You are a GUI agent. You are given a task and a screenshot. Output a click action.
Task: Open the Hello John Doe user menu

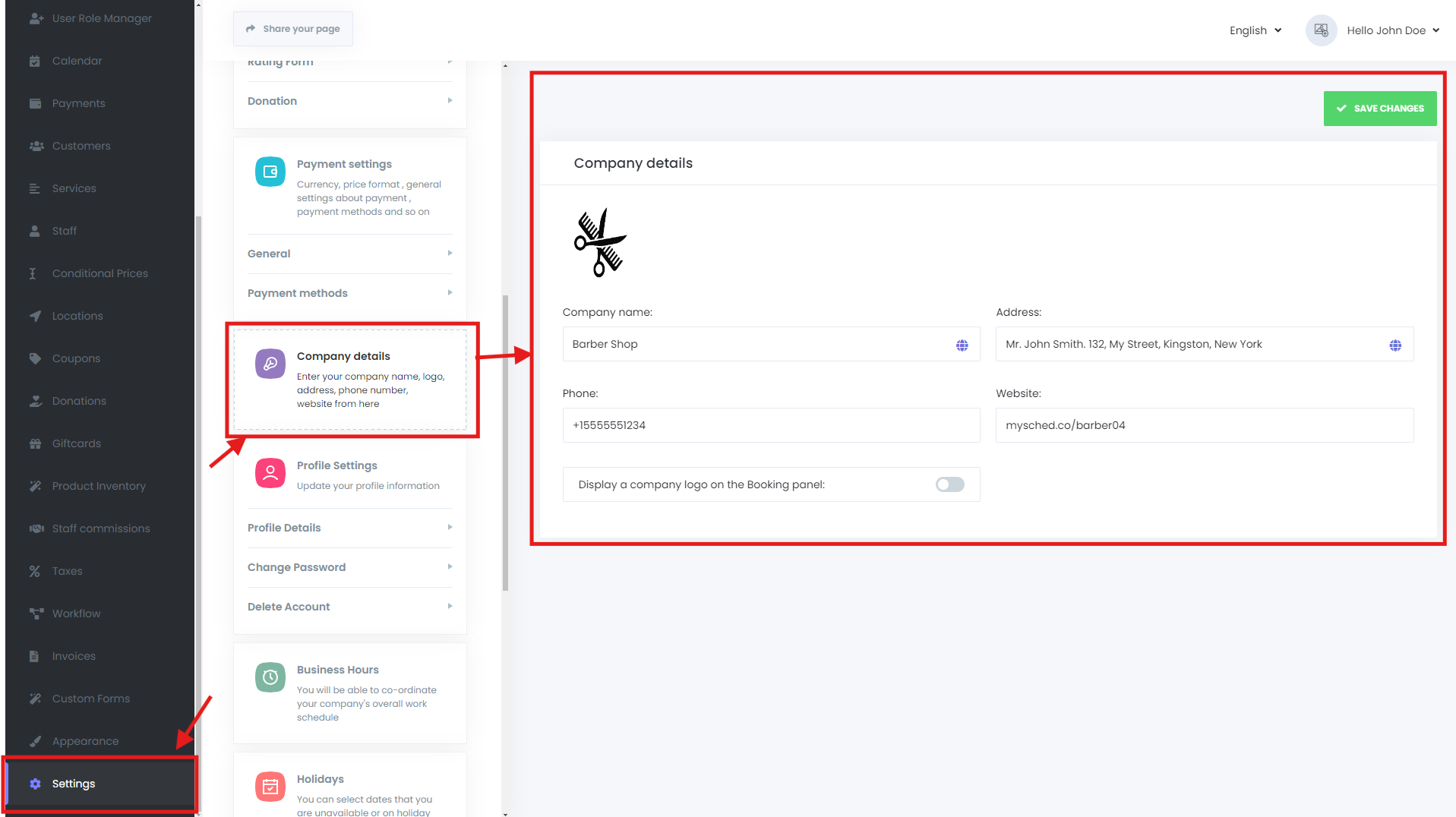coord(1392,30)
